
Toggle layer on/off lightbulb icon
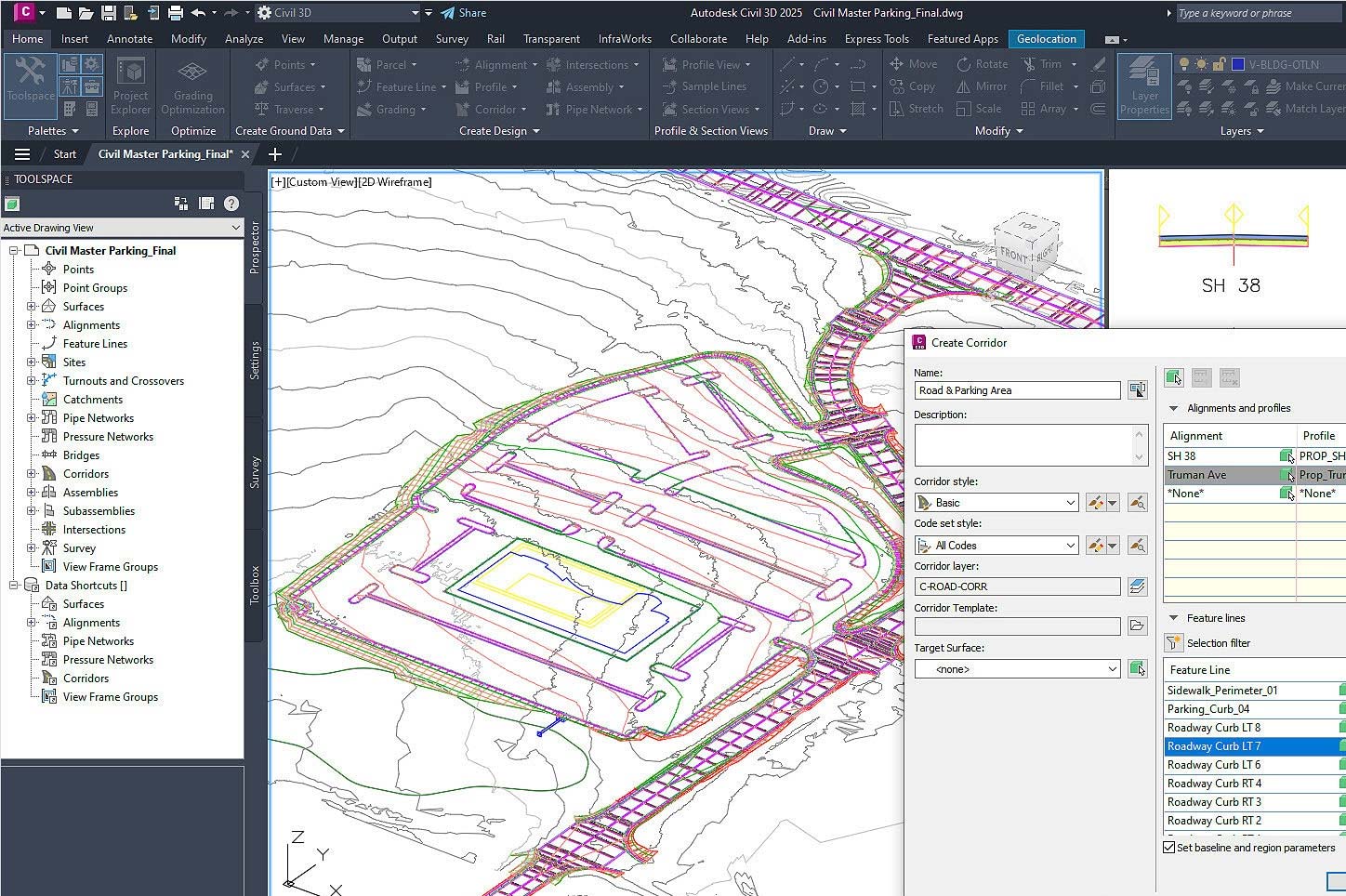click(1183, 64)
